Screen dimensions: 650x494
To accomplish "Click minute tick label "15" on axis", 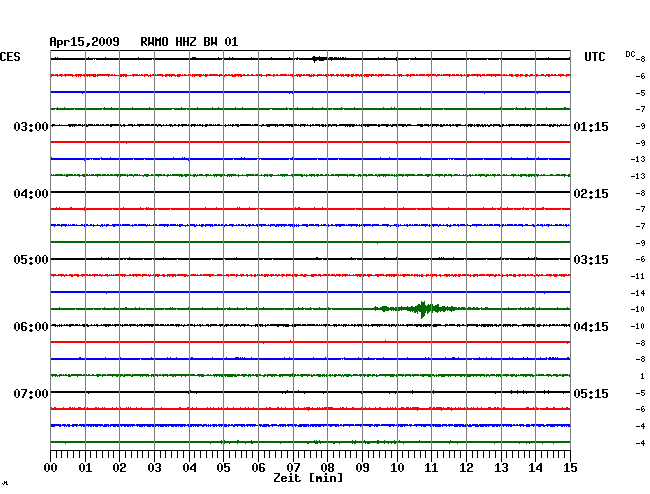I will [x=570, y=468].
